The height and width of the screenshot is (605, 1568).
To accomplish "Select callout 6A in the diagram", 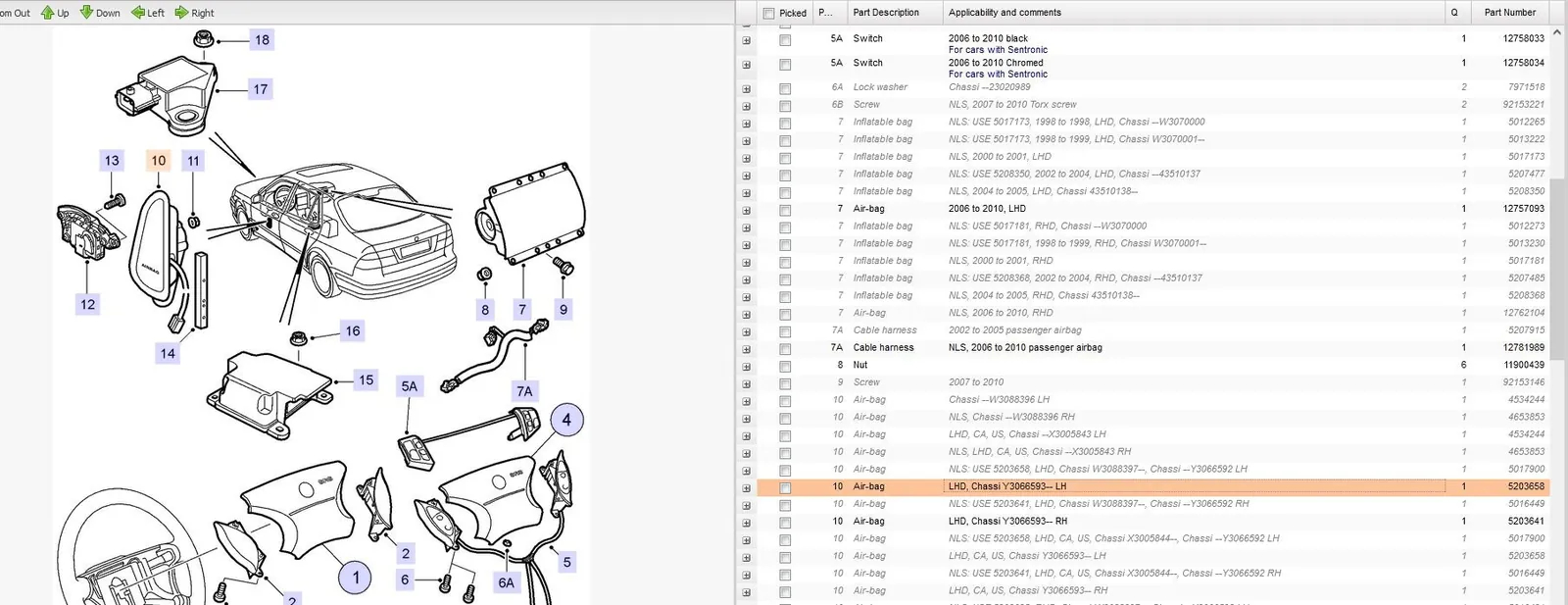I will point(506,582).
